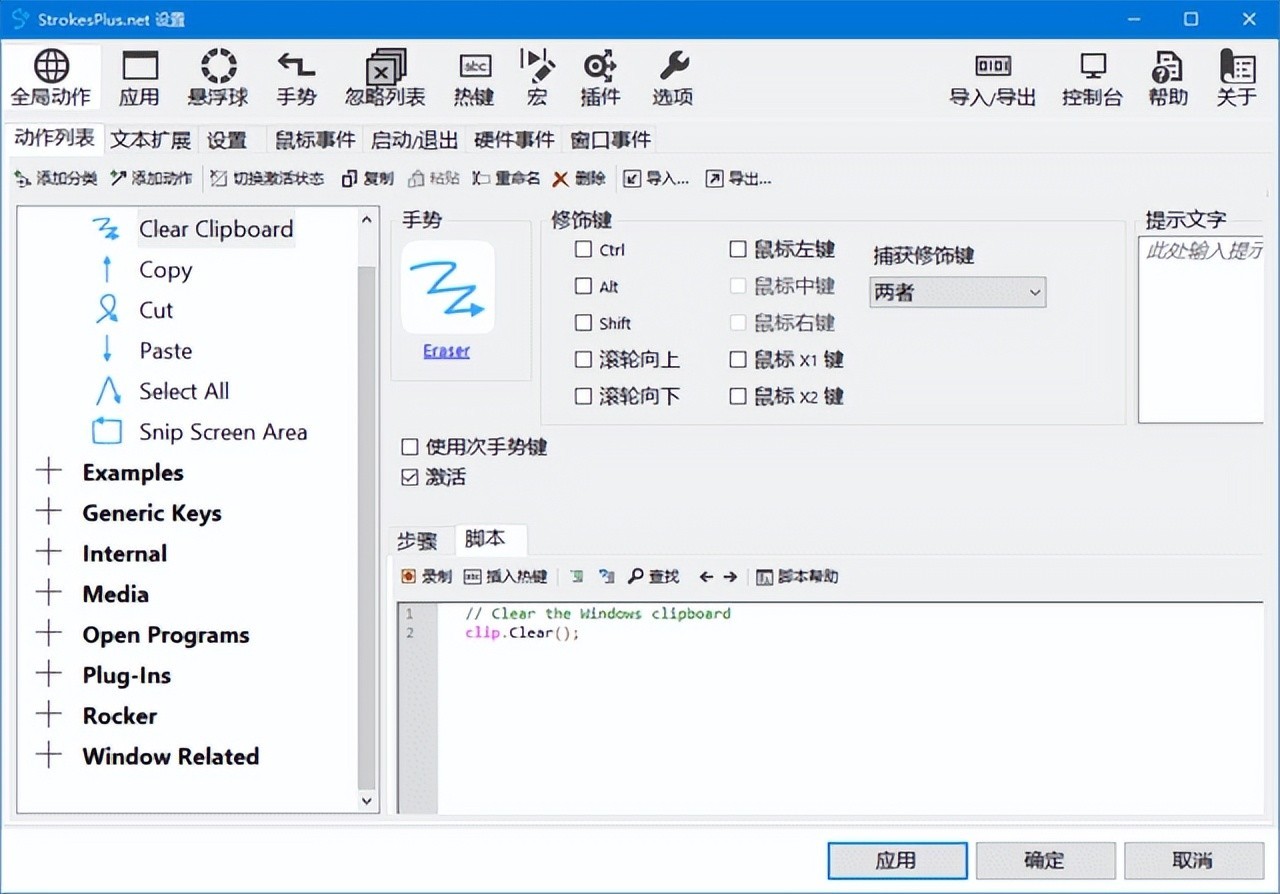Switch to the 文本扩展 tab

[x=150, y=139]
